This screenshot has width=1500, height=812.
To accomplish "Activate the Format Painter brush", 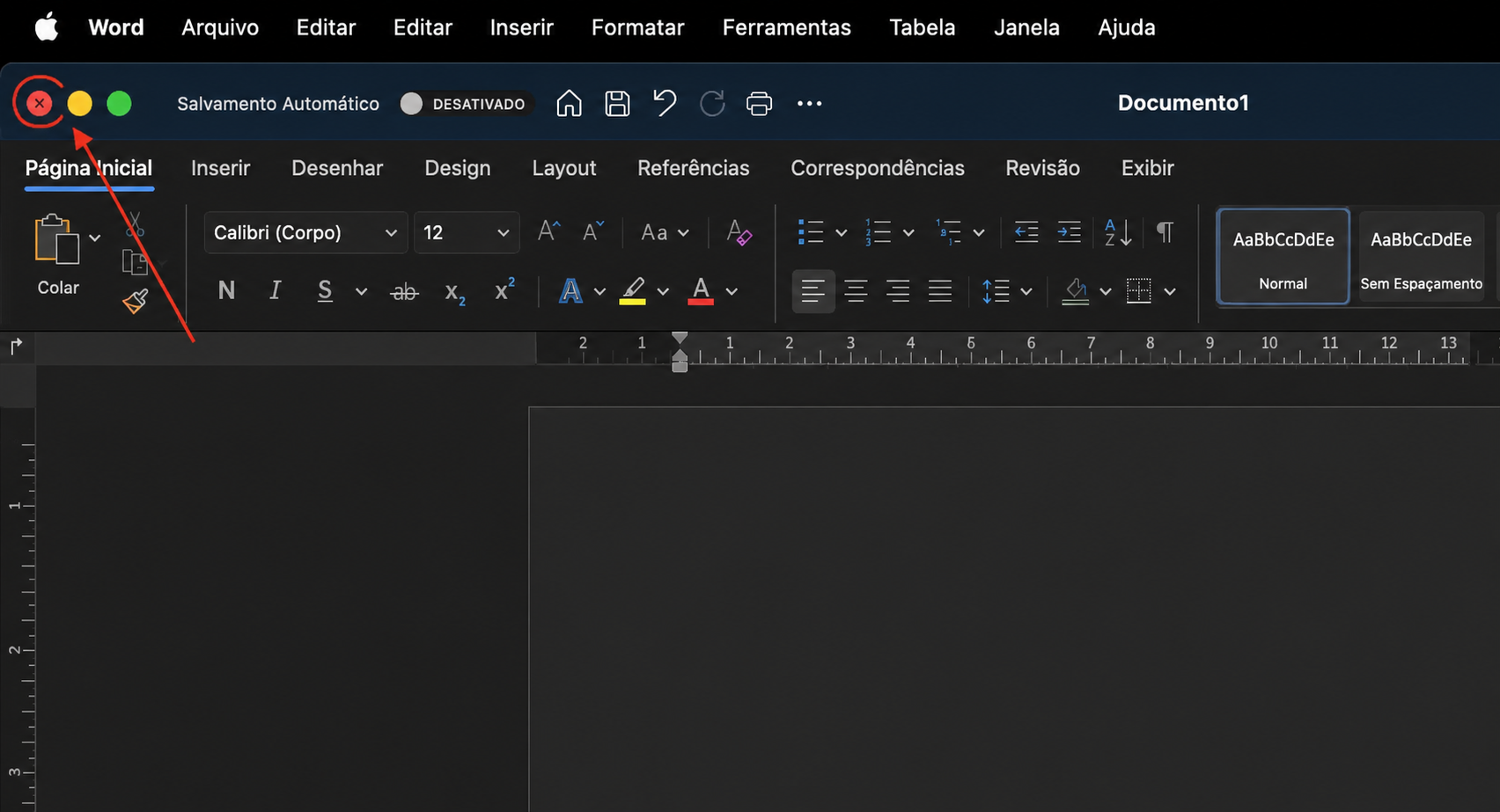I will [135, 301].
